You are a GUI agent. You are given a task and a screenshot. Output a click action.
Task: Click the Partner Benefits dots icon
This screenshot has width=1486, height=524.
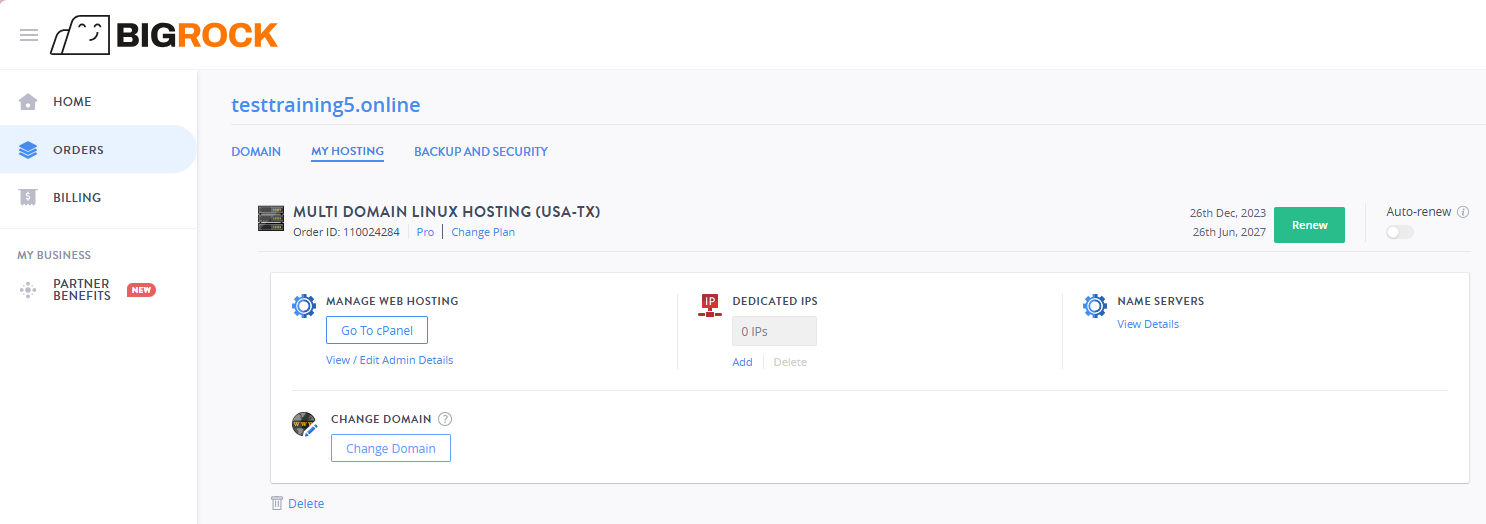28,290
